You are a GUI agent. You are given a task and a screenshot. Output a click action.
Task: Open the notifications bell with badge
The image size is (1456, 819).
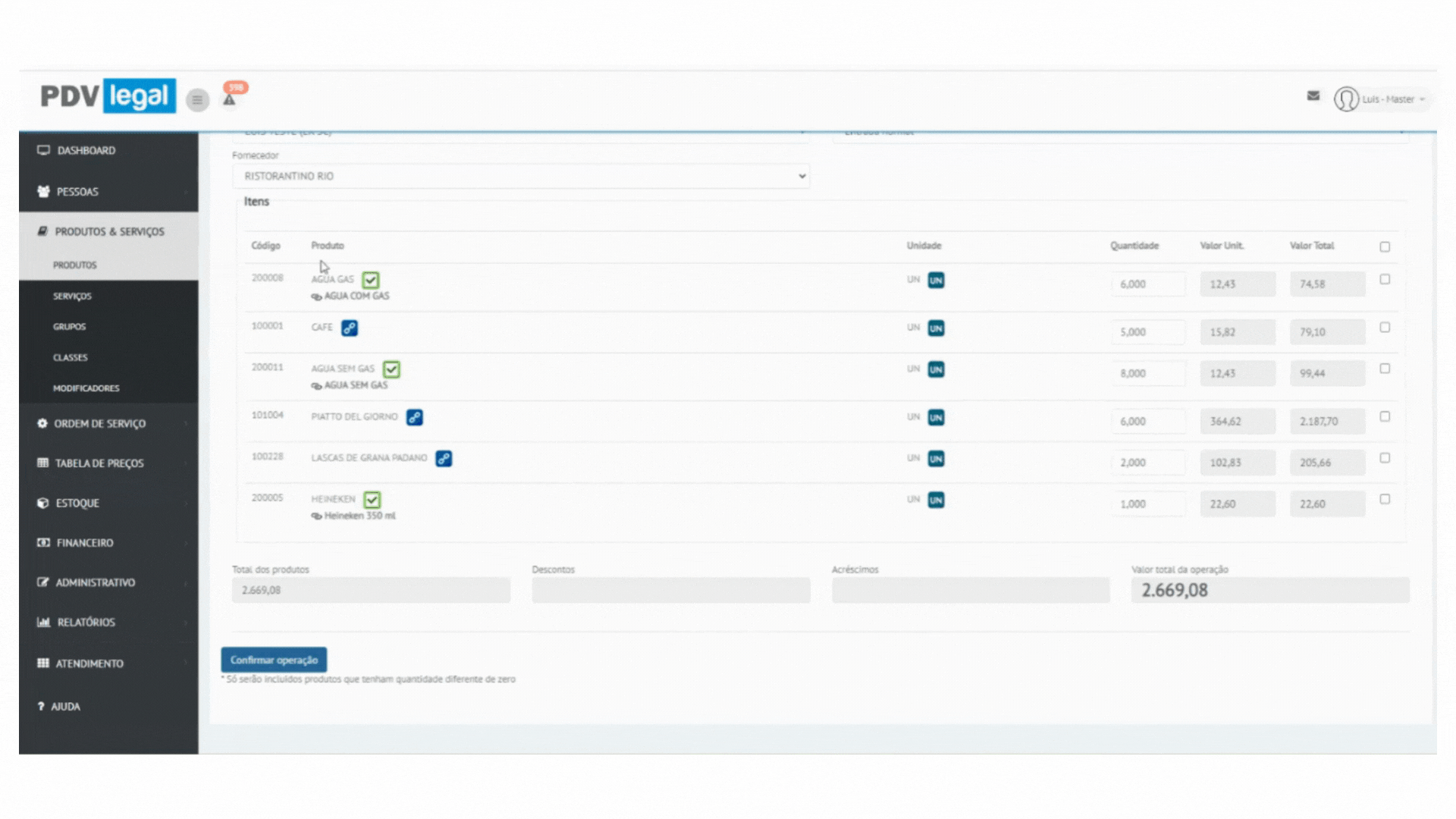pyautogui.click(x=230, y=99)
